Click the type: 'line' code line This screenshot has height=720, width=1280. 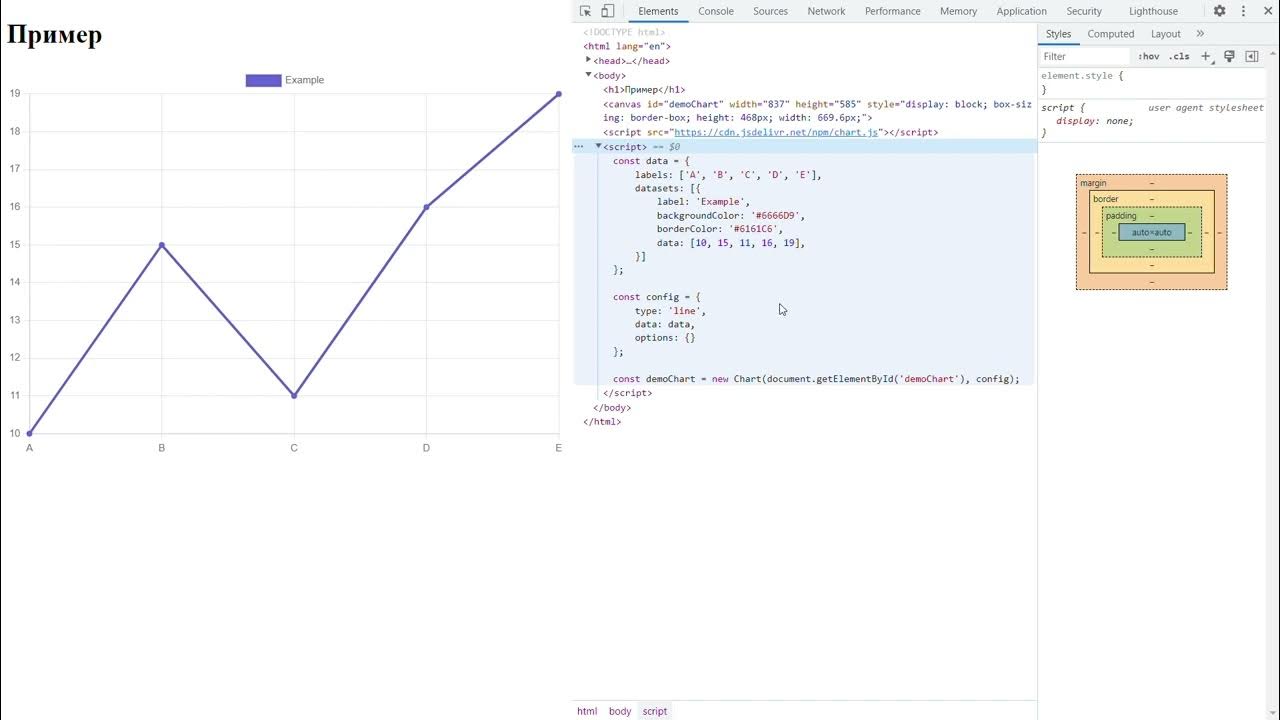tap(670, 311)
